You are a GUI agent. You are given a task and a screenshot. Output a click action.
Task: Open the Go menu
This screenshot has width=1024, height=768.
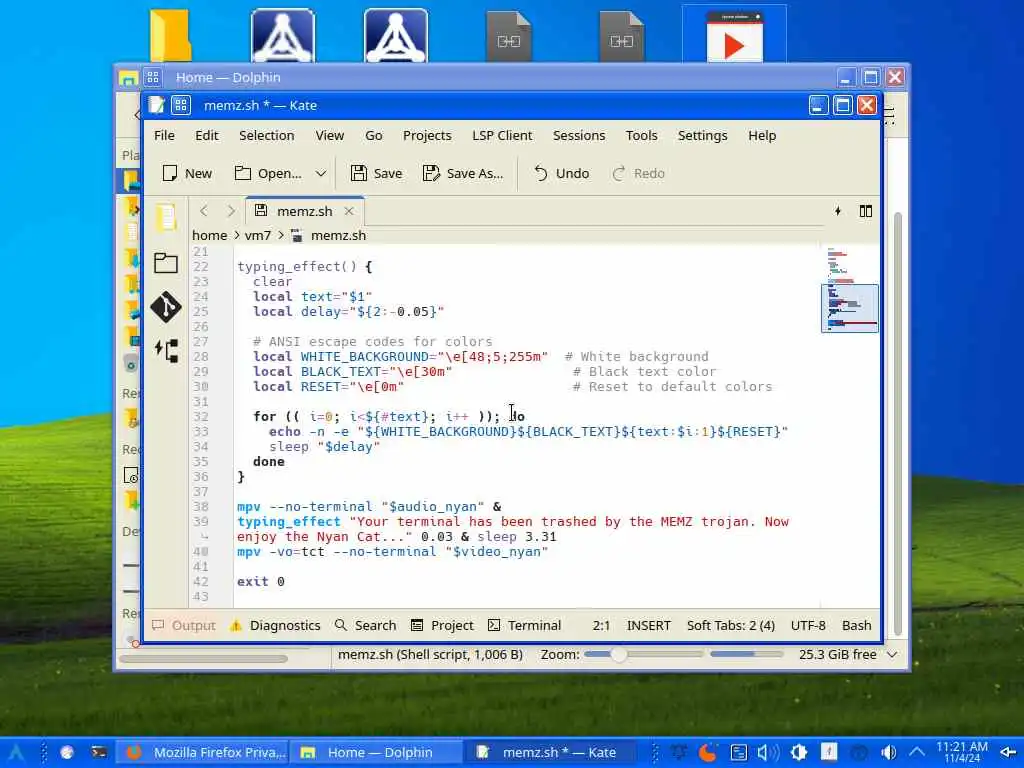coord(374,135)
